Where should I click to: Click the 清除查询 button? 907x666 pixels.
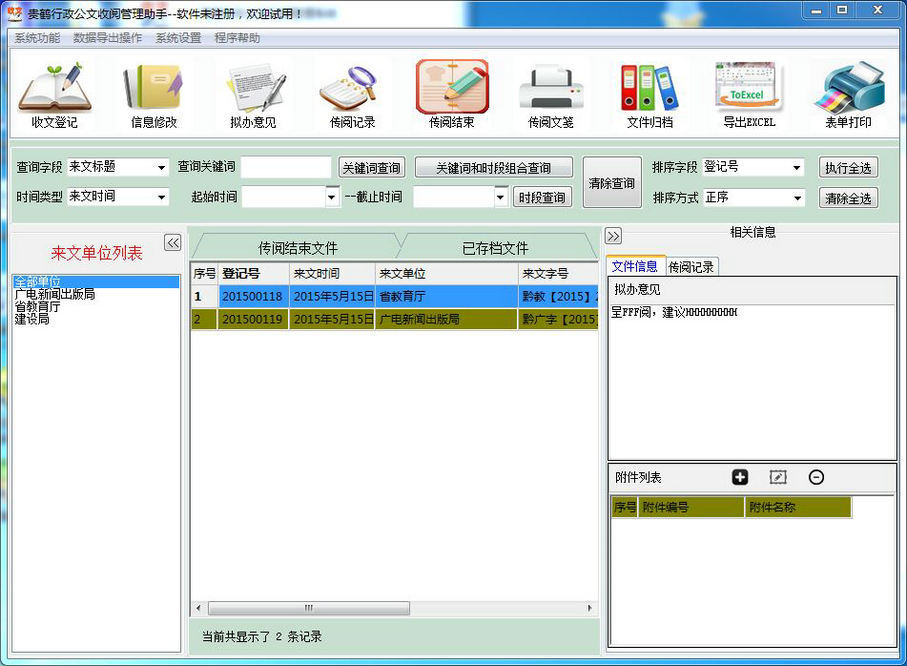tap(612, 183)
